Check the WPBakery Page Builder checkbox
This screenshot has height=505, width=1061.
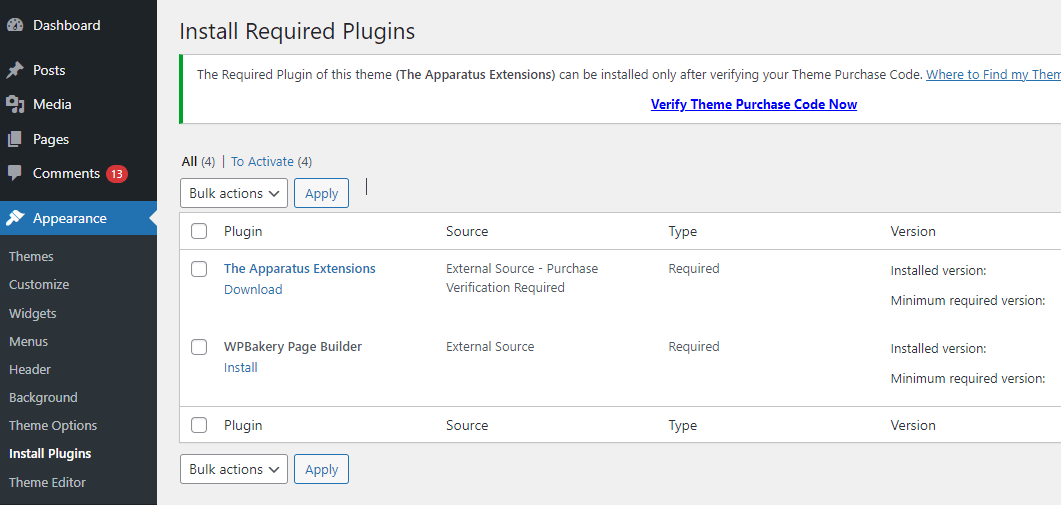pos(199,347)
